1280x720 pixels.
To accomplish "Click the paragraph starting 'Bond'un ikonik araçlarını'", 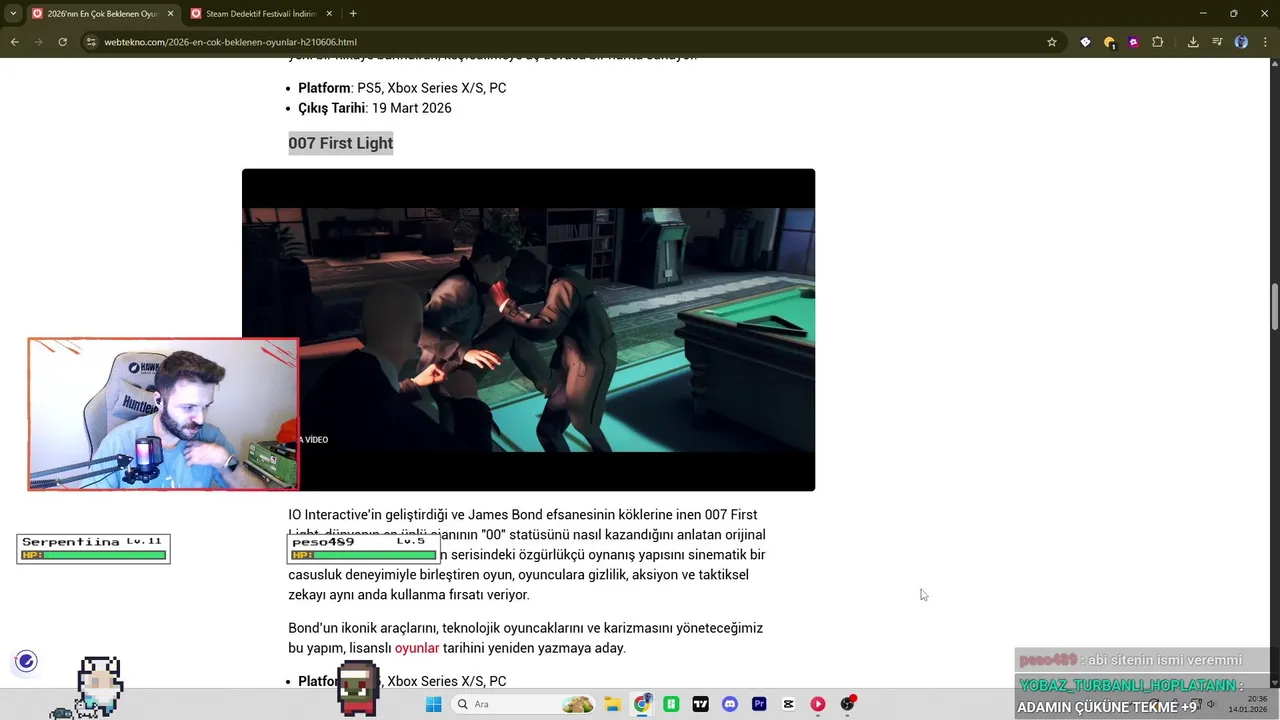I will pos(525,638).
